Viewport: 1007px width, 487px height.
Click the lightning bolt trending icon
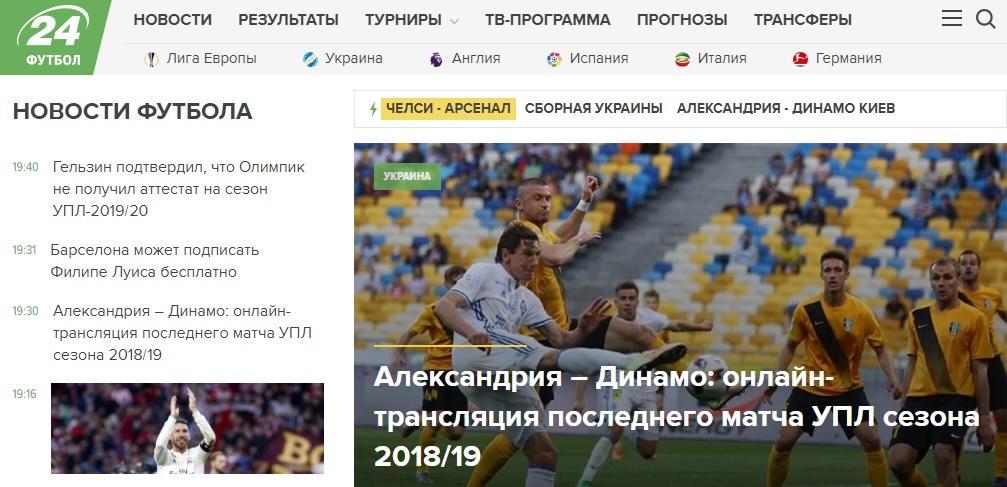point(373,109)
